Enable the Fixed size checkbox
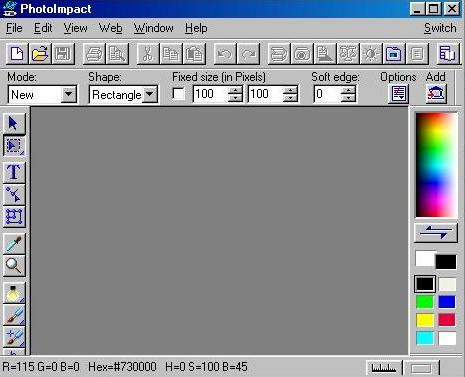This screenshot has height=377, width=465. pos(179,94)
